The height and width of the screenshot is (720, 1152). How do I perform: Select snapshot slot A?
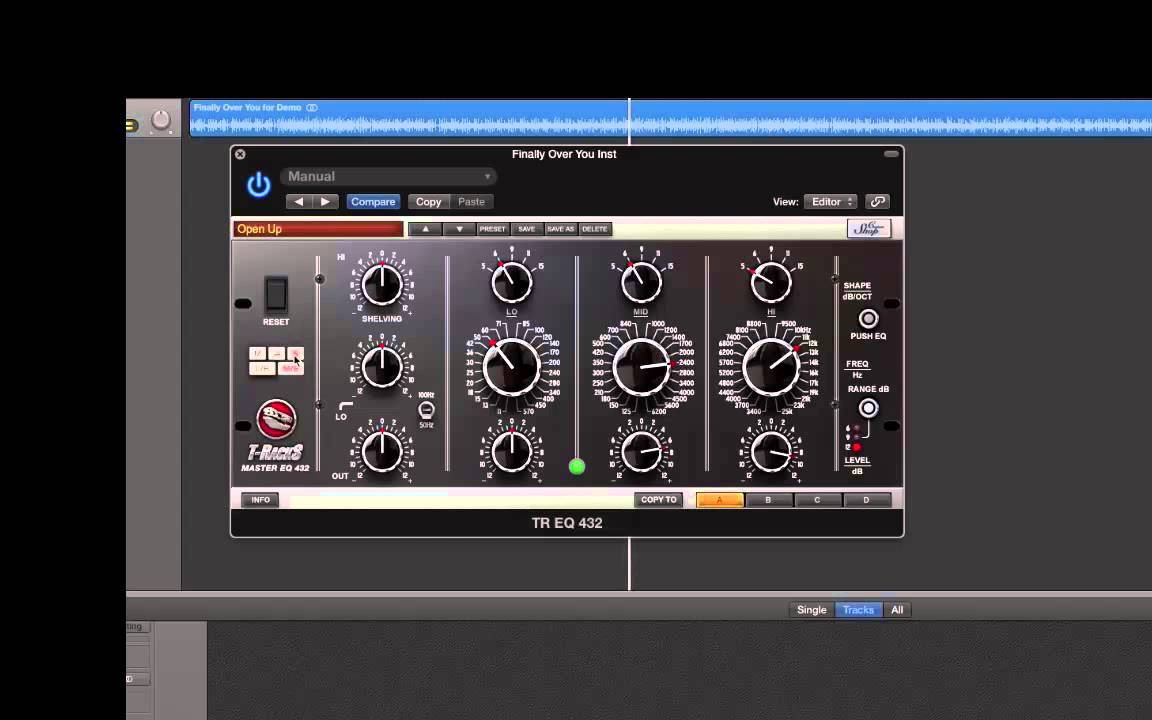click(x=720, y=500)
